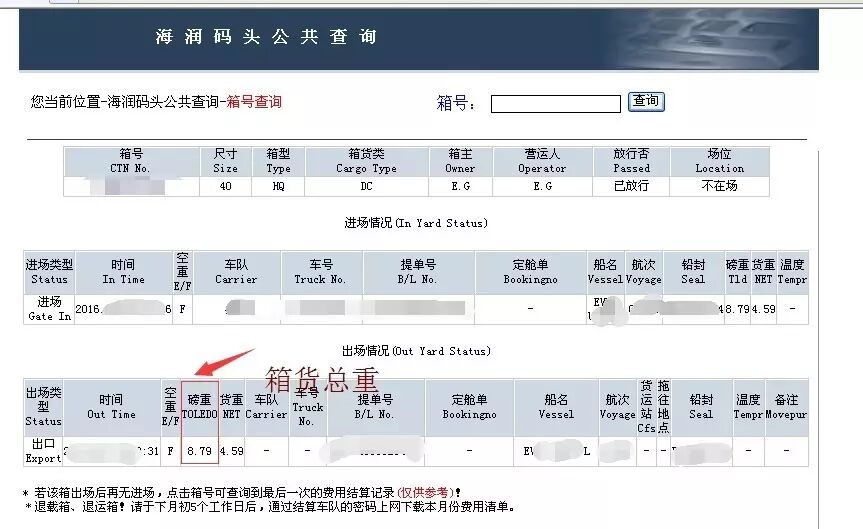The height and width of the screenshot is (529, 863).
Task: Select the 铅封 Seal header in Out Yard table
Action: click(x=701, y=407)
